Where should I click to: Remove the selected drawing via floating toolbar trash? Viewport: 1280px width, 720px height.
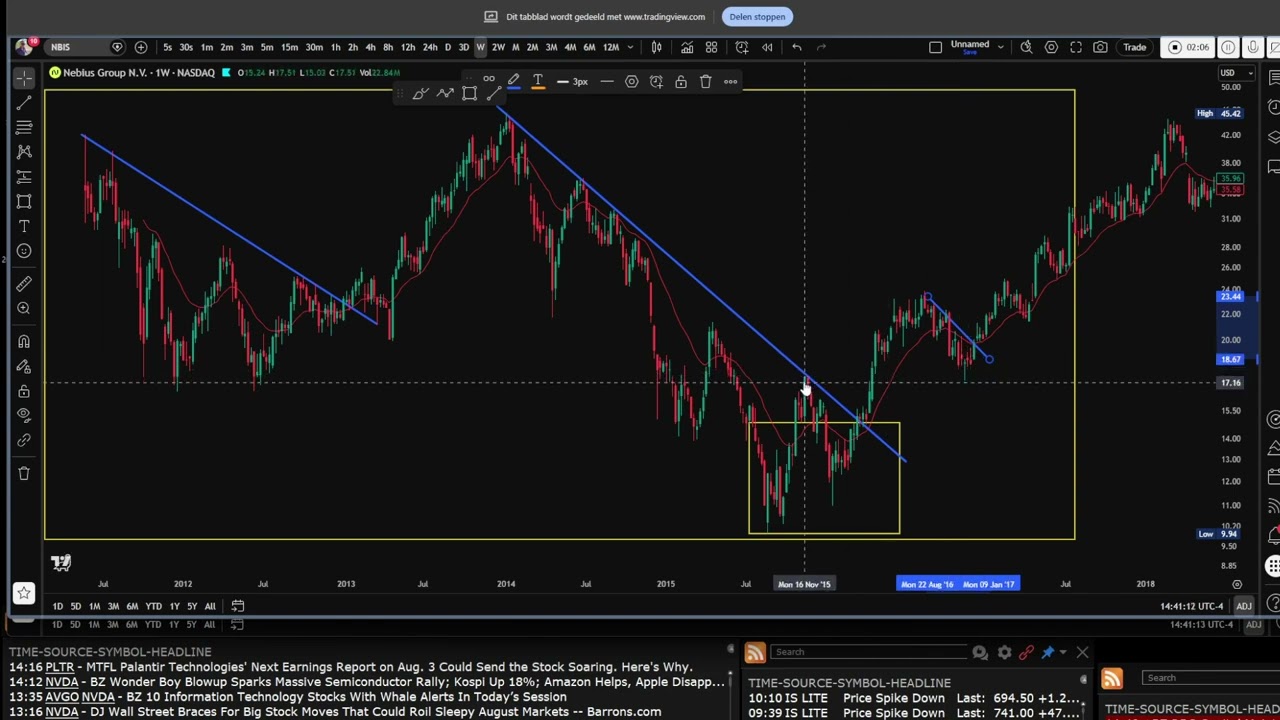point(705,82)
